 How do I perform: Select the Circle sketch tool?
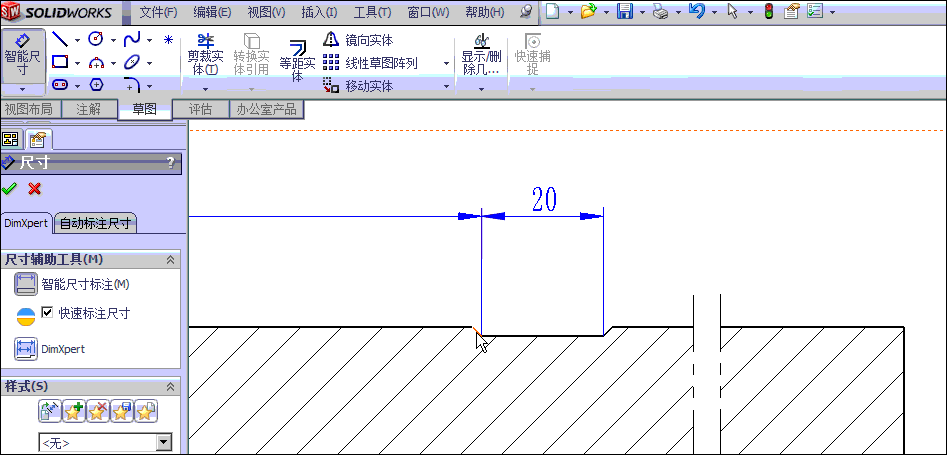(x=95, y=39)
